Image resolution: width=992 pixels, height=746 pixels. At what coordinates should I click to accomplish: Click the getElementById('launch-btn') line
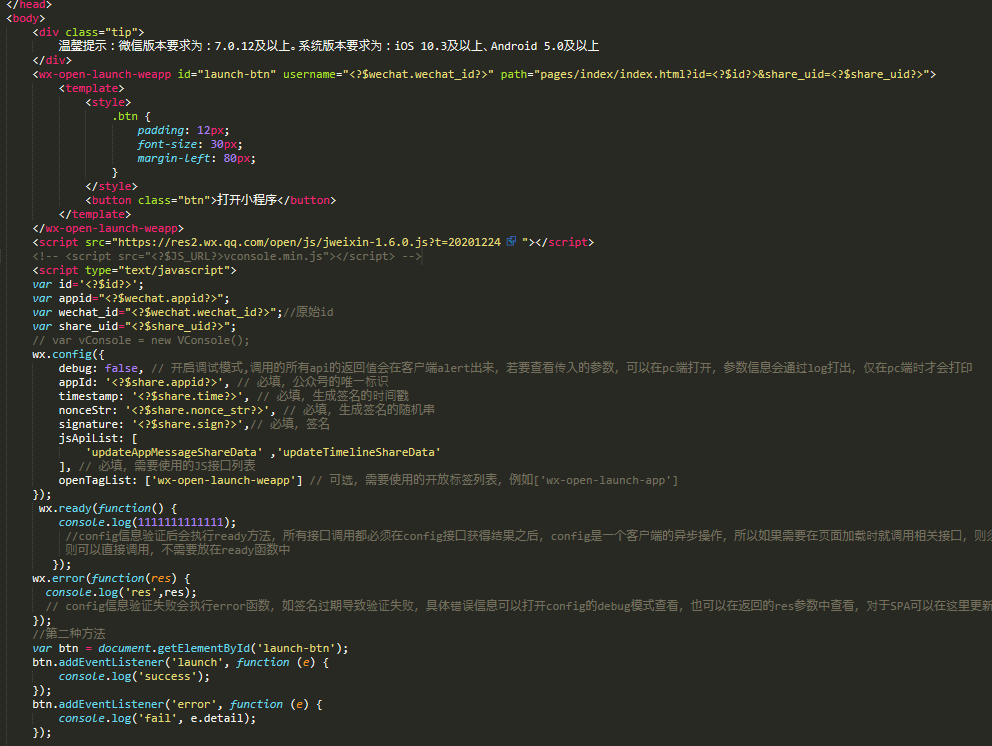(x=190, y=648)
